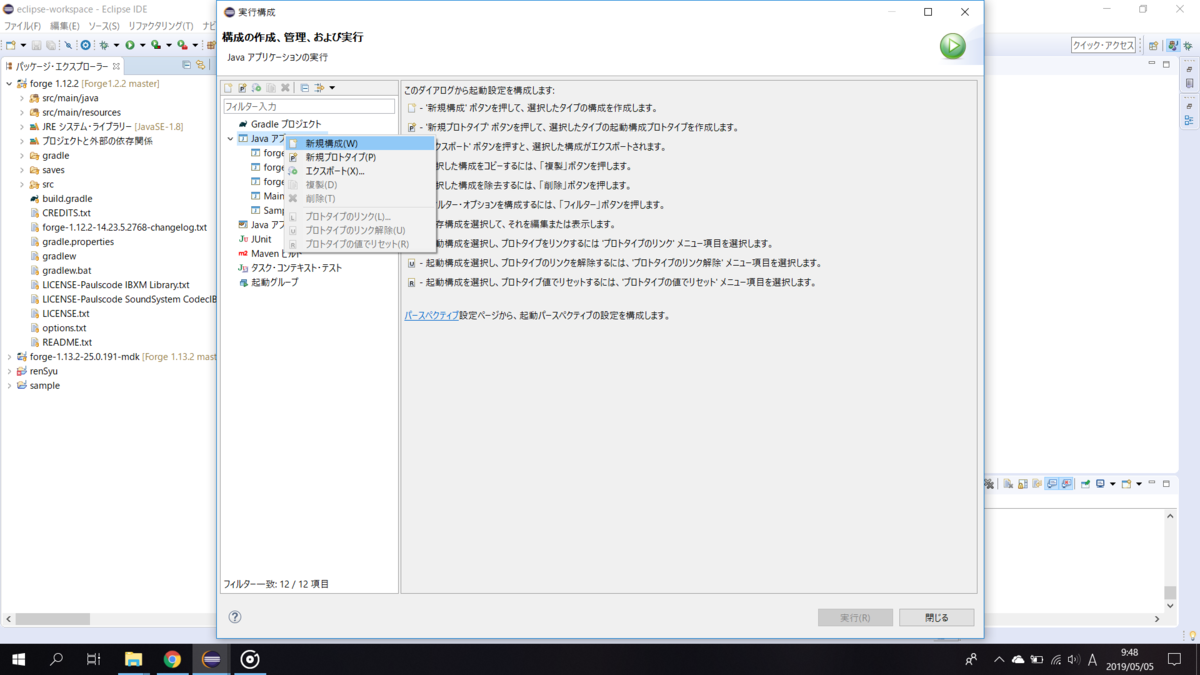Viewport: 1200px width, 675px height.
Task: Select the green Run icon in the toolbar
Action: 130,45
